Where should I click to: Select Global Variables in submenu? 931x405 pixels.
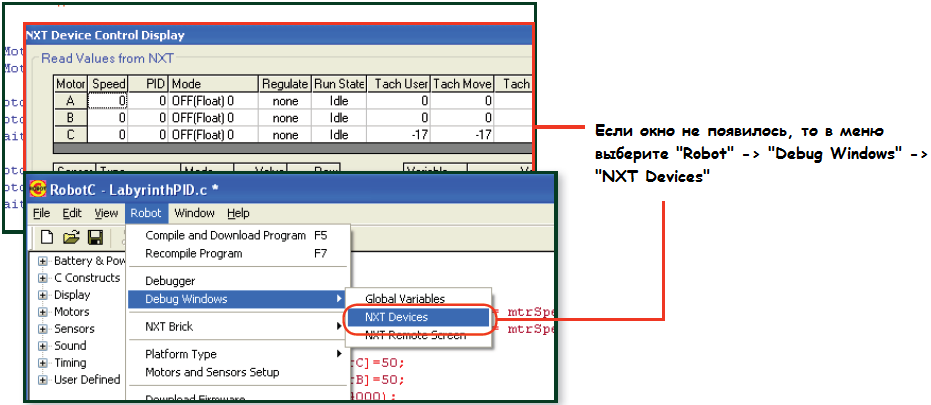(418, 299)
